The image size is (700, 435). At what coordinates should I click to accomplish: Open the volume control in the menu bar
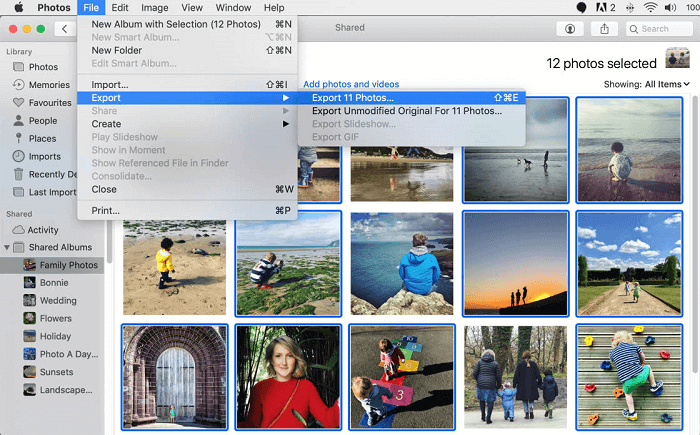[670, 7]
